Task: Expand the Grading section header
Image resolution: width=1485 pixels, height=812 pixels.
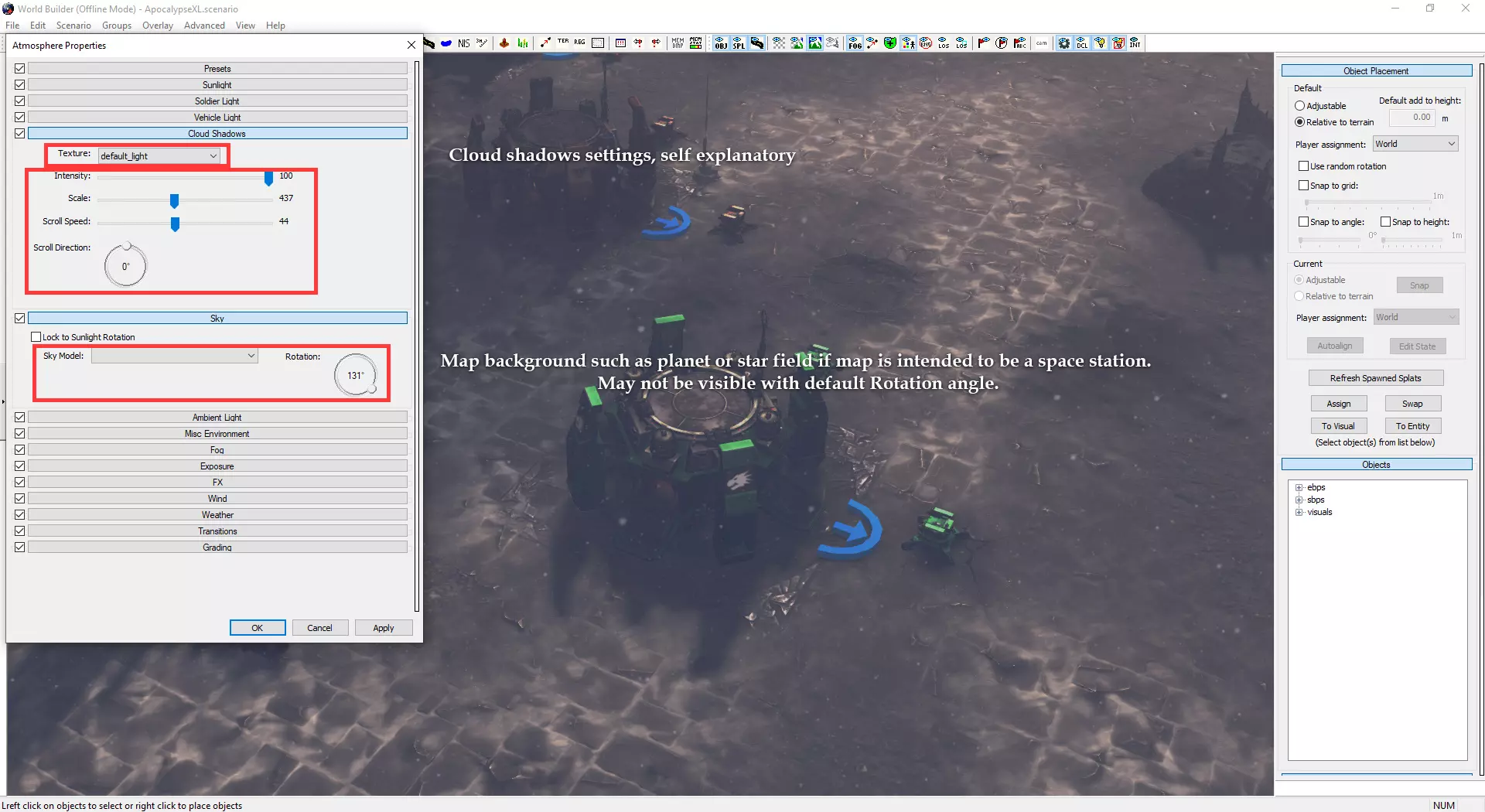Action: tap(217, 548)
